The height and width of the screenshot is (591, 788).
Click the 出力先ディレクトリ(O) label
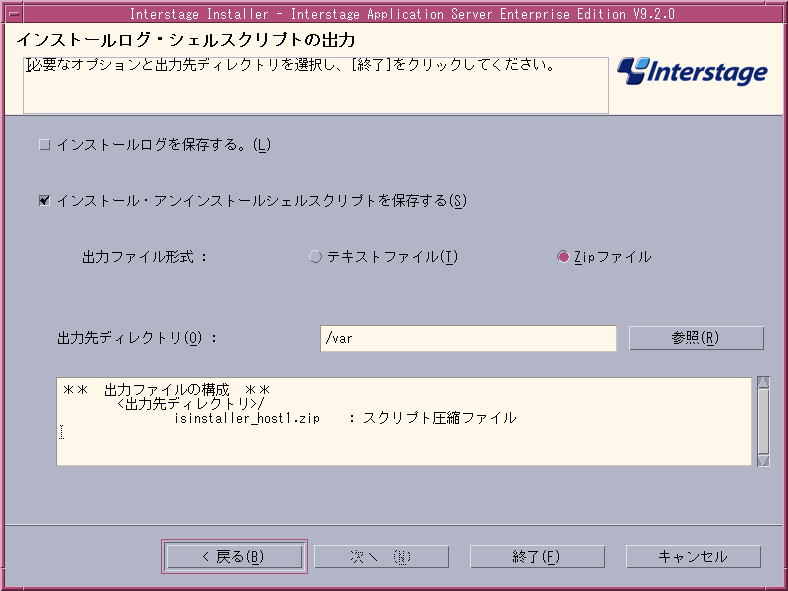(137, 338)
